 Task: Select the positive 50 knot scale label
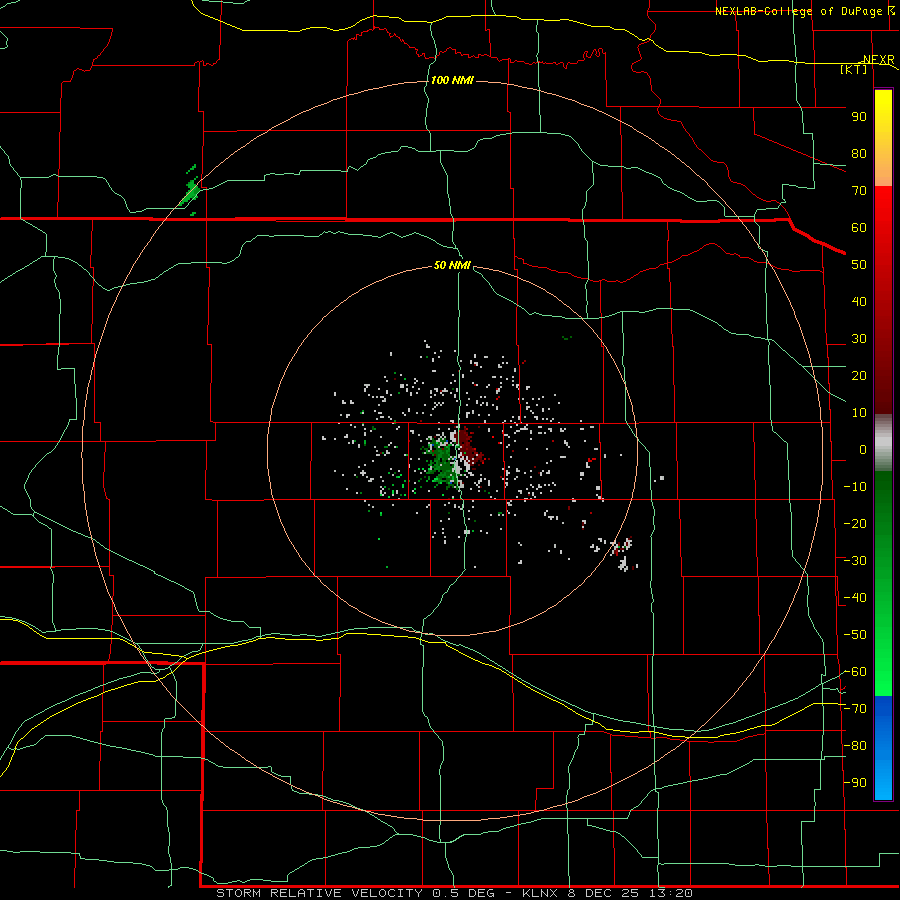[x=859, y=265]
